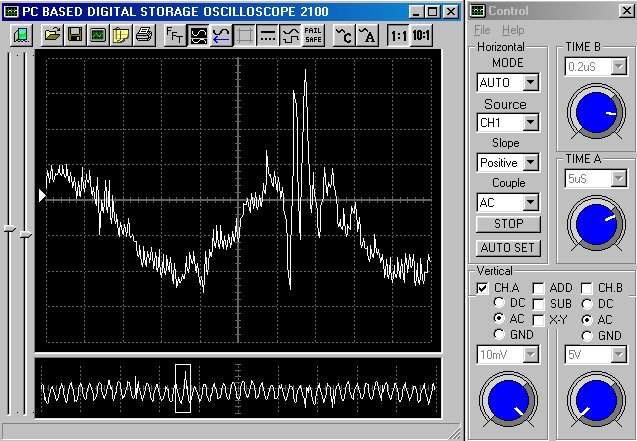This screenshot has width=637, height=441.
Task: Click the Print icon in toolbar
Action: coord(143,35)
